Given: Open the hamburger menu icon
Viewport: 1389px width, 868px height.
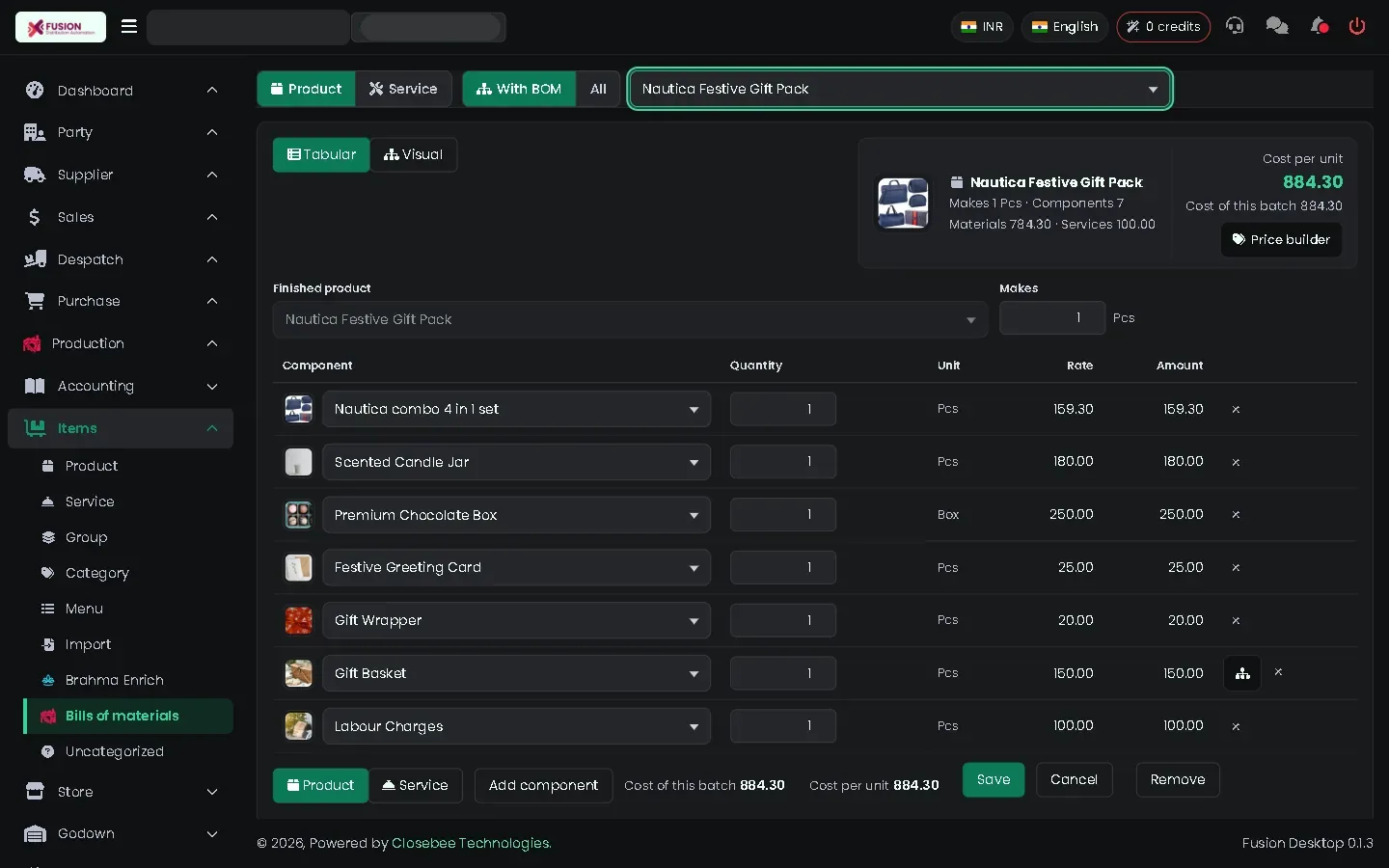Looking at the screenshot, I should 129,27.
